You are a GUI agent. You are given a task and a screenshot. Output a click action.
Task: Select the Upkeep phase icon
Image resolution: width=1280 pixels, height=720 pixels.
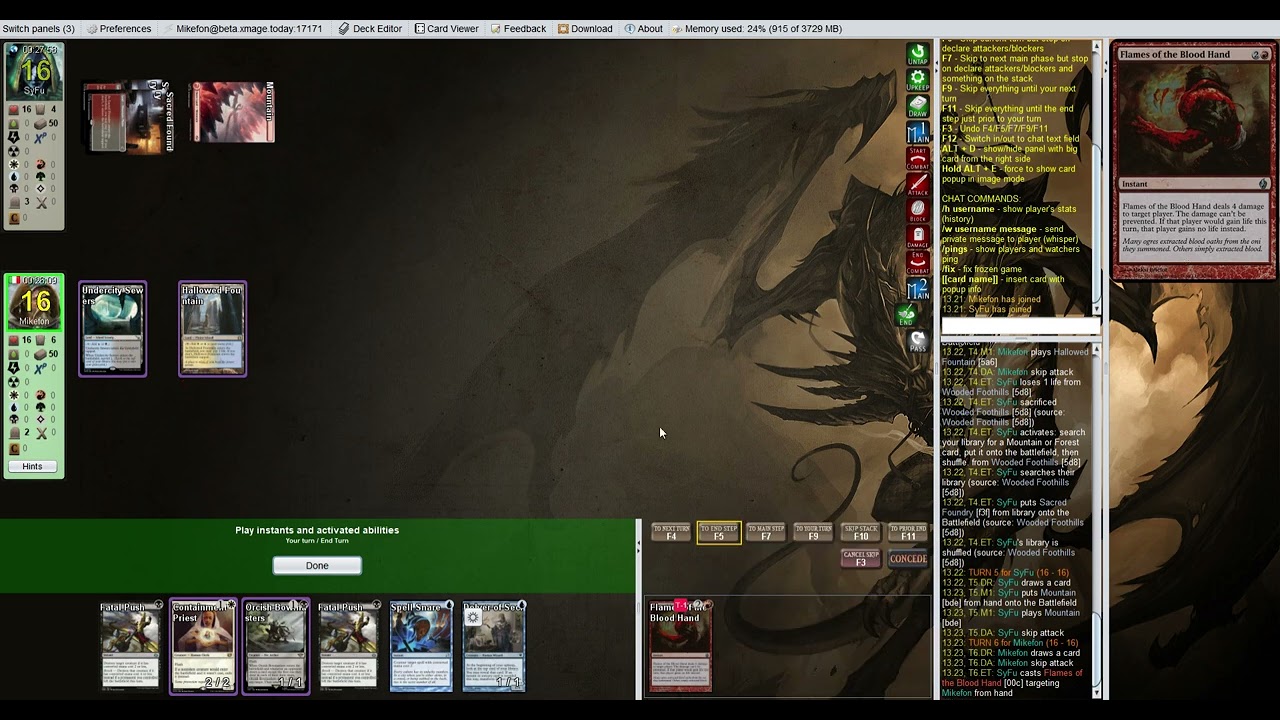pos(917,80)
